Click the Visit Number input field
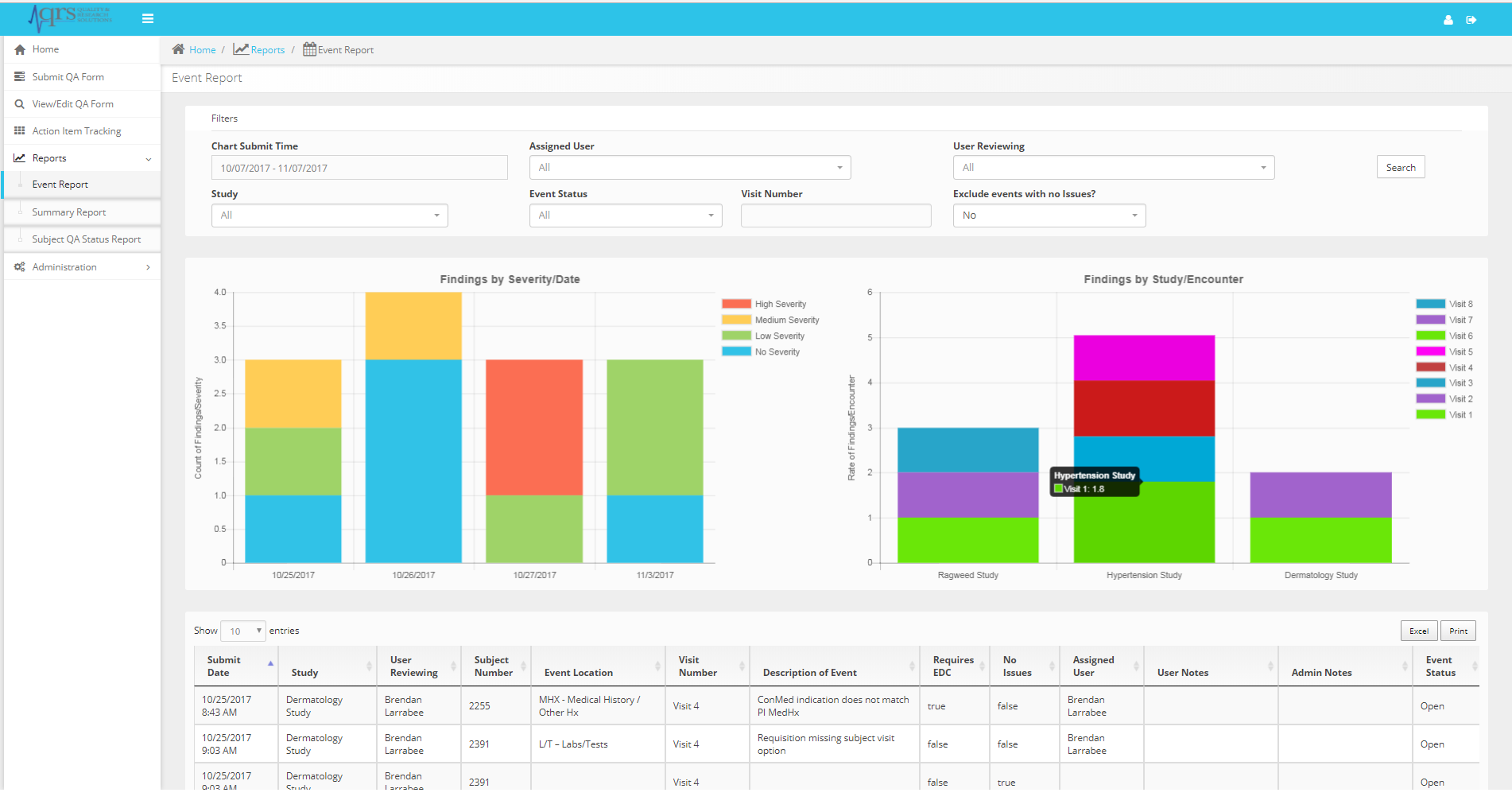This screenshot has width=1512, height=808. click(x=835, y=216)
